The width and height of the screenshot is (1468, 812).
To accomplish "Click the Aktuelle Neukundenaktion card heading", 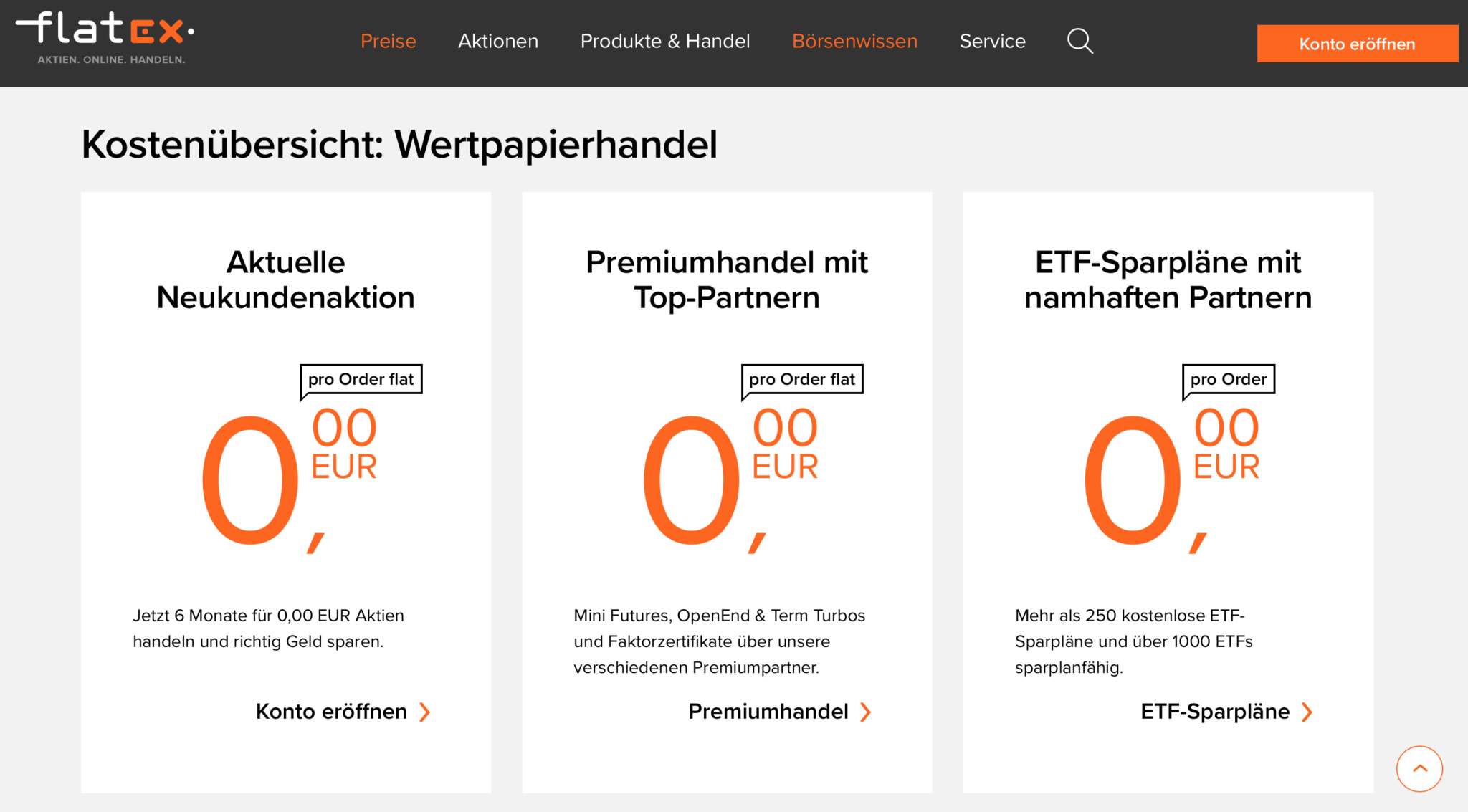I will coord(286,280).
